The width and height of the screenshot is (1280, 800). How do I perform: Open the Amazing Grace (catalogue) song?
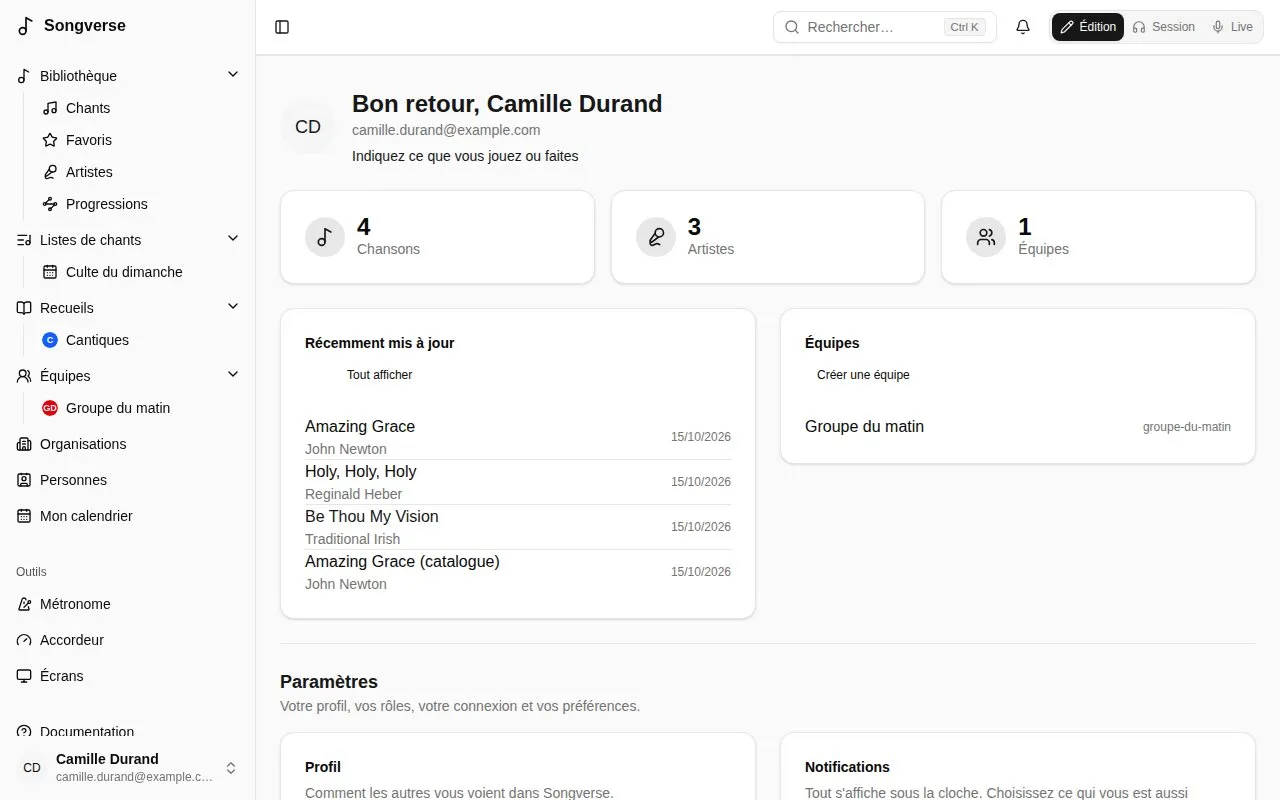518,572
